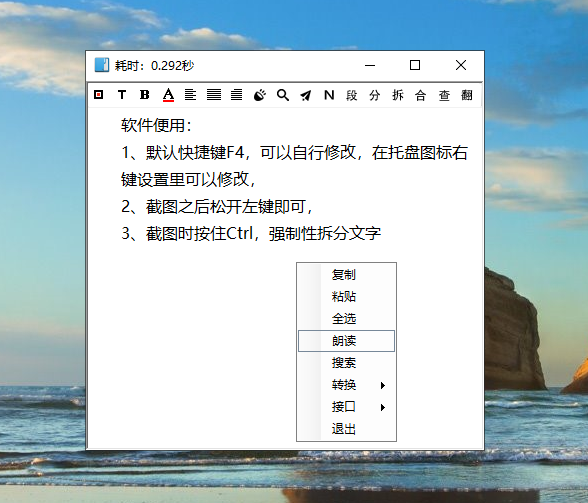Select the T text font tool

point(122,95)
